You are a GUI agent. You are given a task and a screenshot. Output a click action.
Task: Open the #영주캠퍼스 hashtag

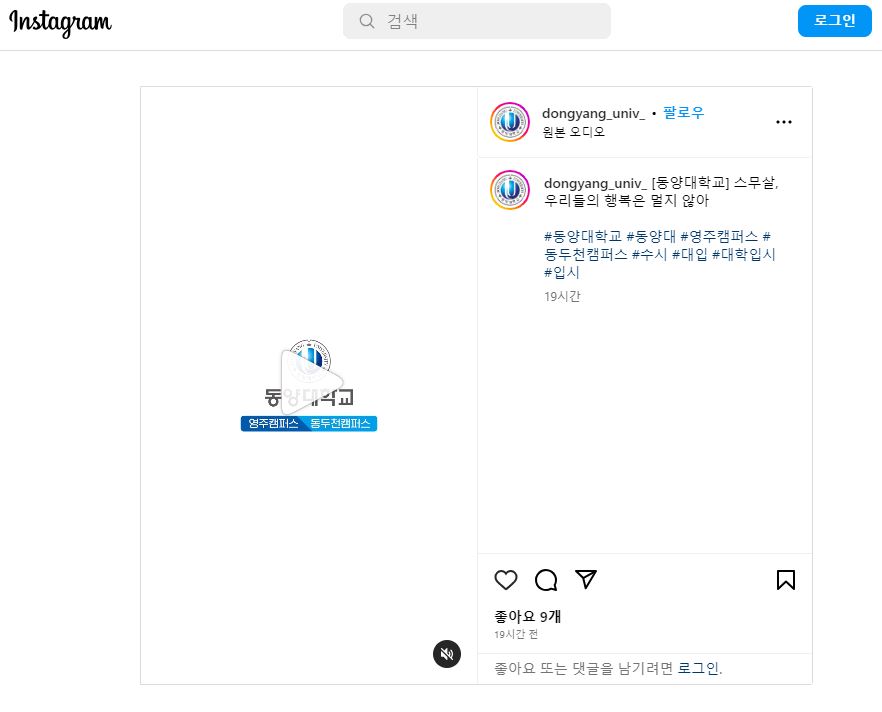pos(719,236)
